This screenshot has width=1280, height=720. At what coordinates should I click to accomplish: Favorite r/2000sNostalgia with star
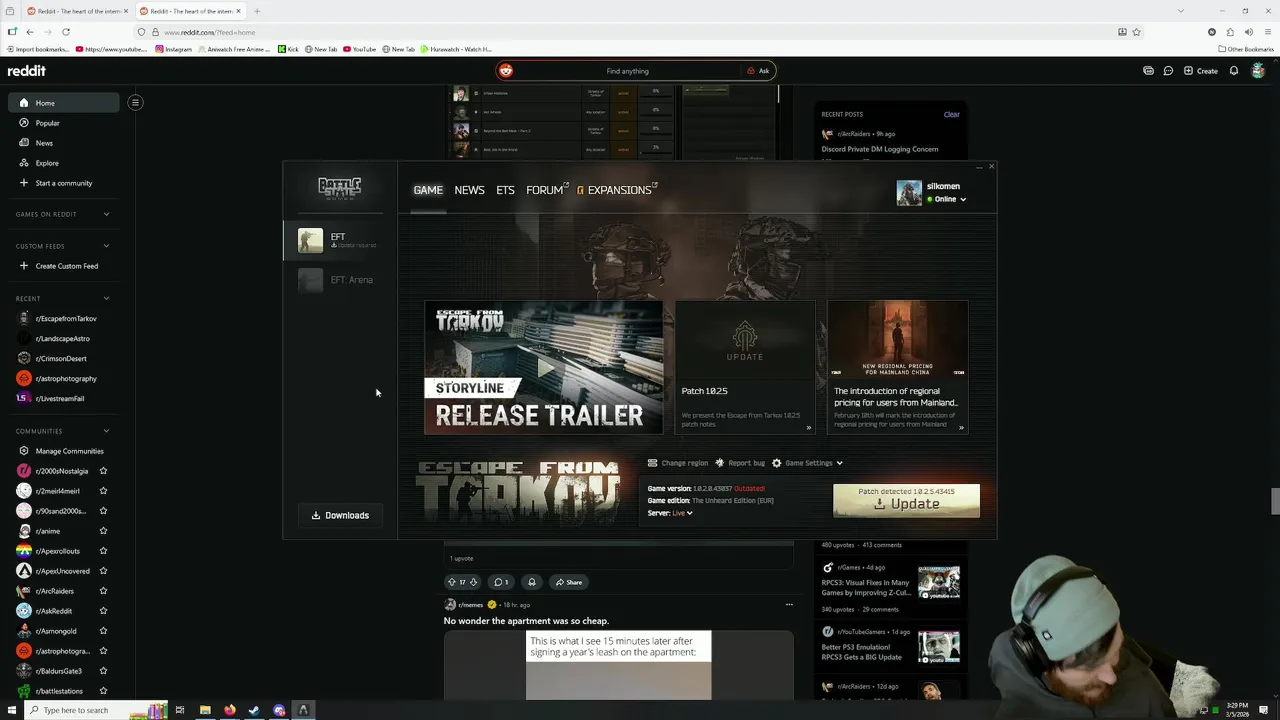point(103,471)
